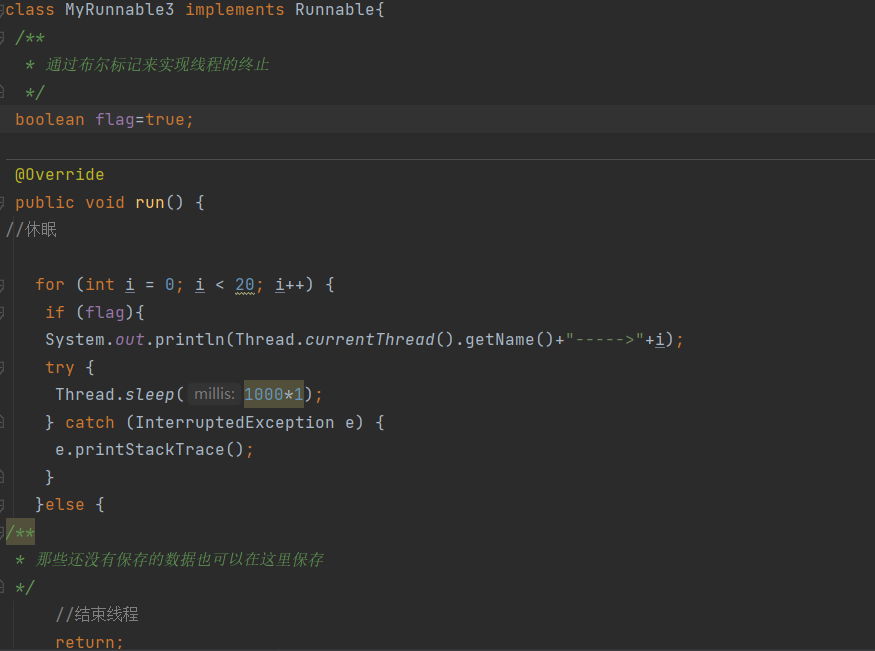The height and width of the screenshot is (651, 875).
Task: Click InterruptedException in the catch clause
Action: tap(234, 422)
